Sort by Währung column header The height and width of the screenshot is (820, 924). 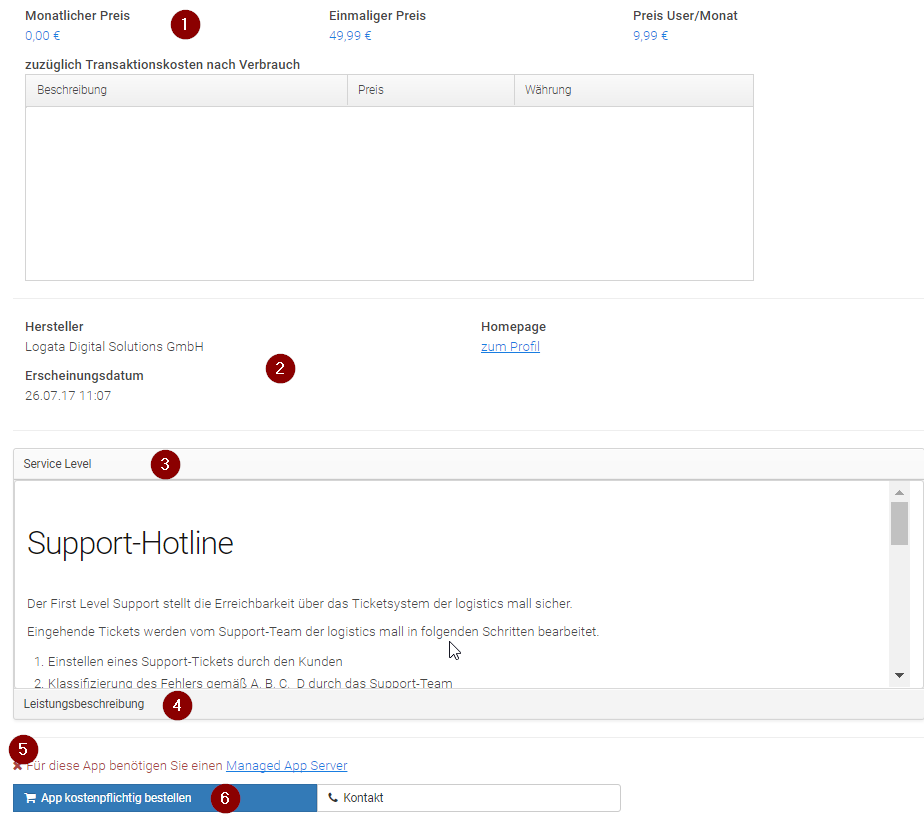point(633,90)
